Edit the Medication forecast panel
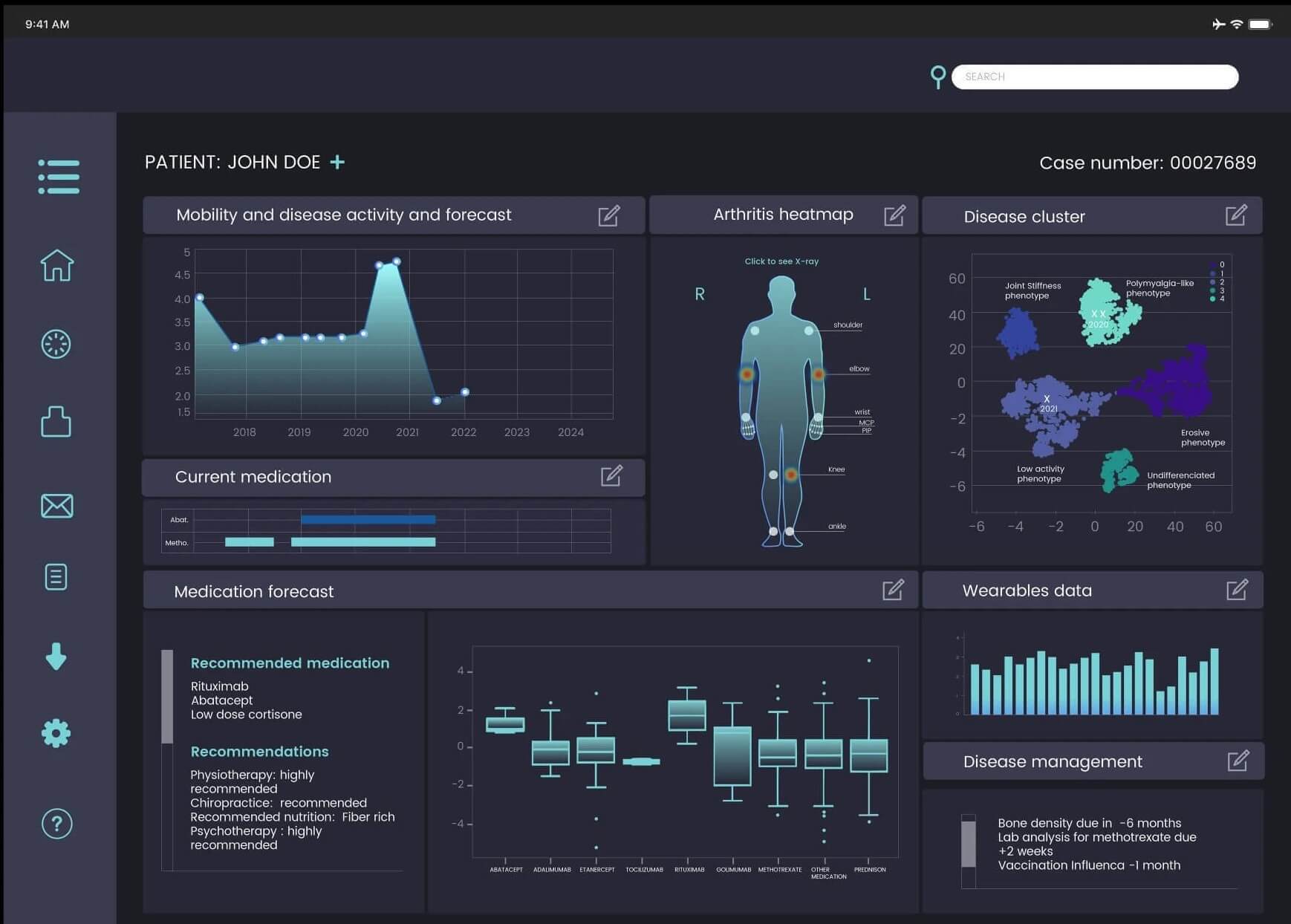This screenshot has height=924, width=1291. [894, 590]
